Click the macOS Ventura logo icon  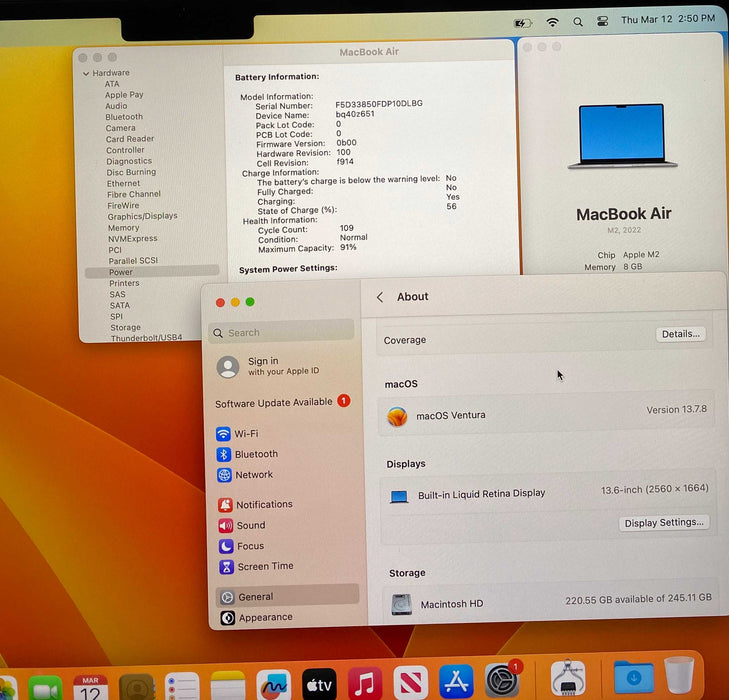(x=398, y=416)
